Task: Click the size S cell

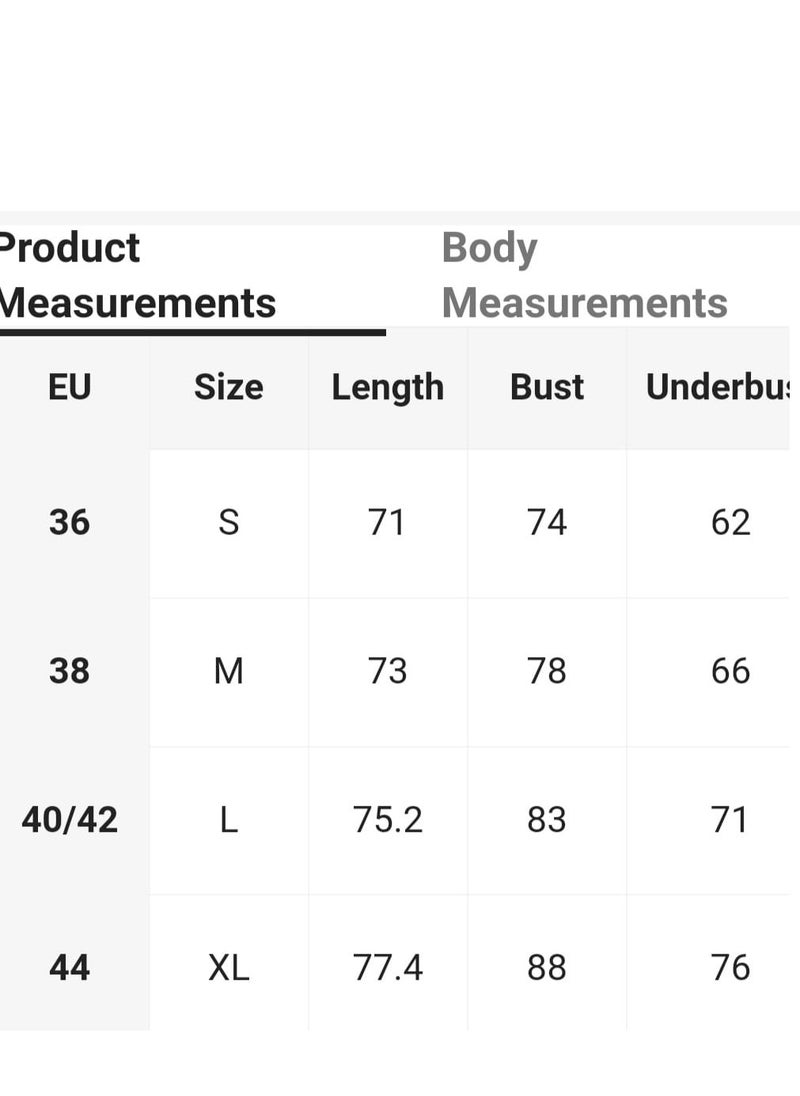Action: click(x=228, y=522)
